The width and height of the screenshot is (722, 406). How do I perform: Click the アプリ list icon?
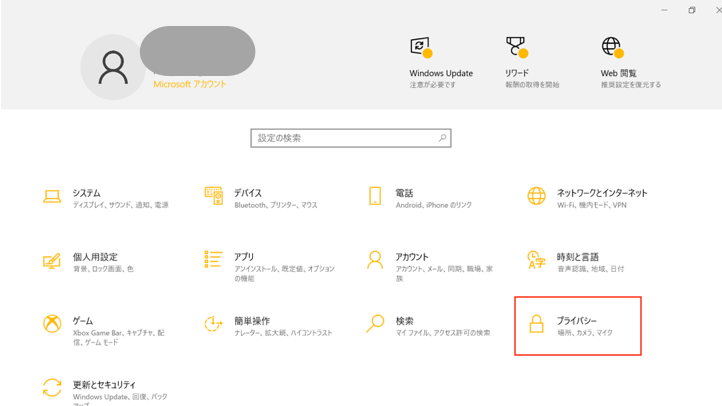pyautogui.click(x=214, y=260)
